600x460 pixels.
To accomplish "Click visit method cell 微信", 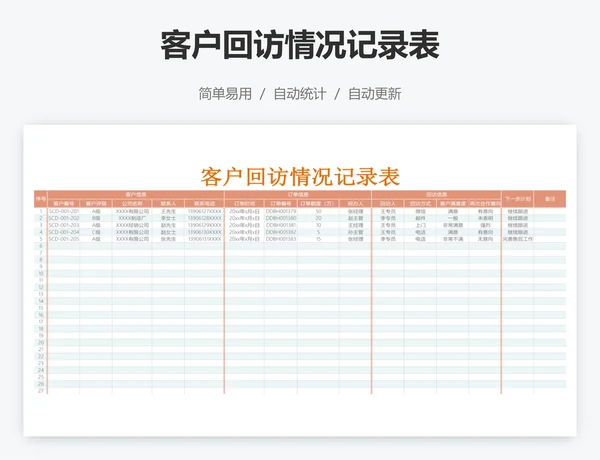I will (420, 211).
